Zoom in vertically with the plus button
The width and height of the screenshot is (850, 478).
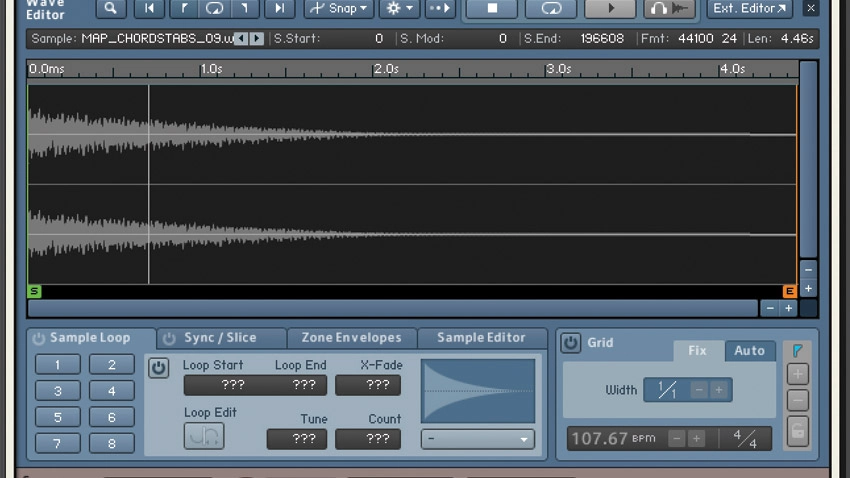pos(808,289)
